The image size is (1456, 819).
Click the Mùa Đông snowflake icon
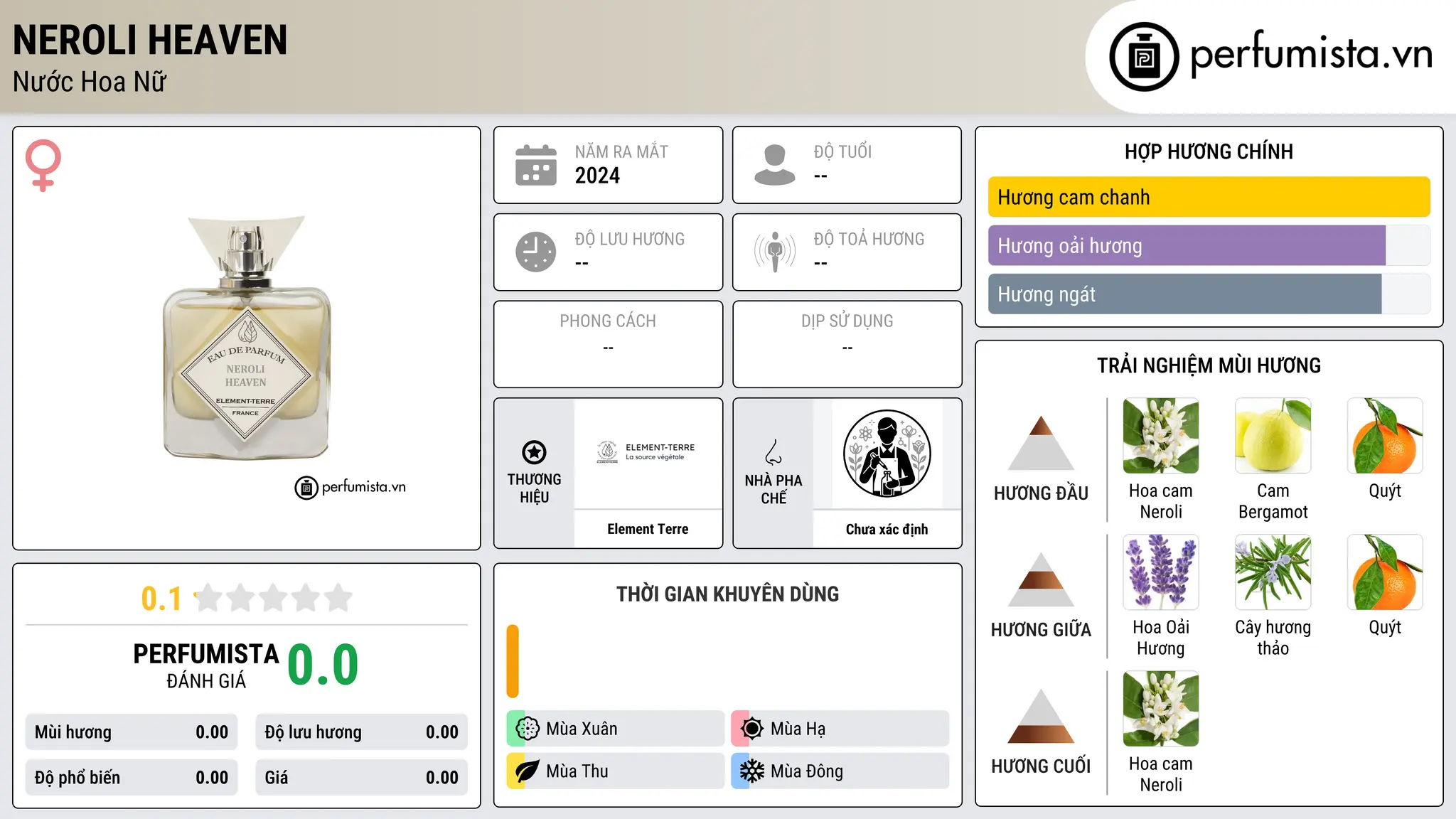(x=751, y=771)
